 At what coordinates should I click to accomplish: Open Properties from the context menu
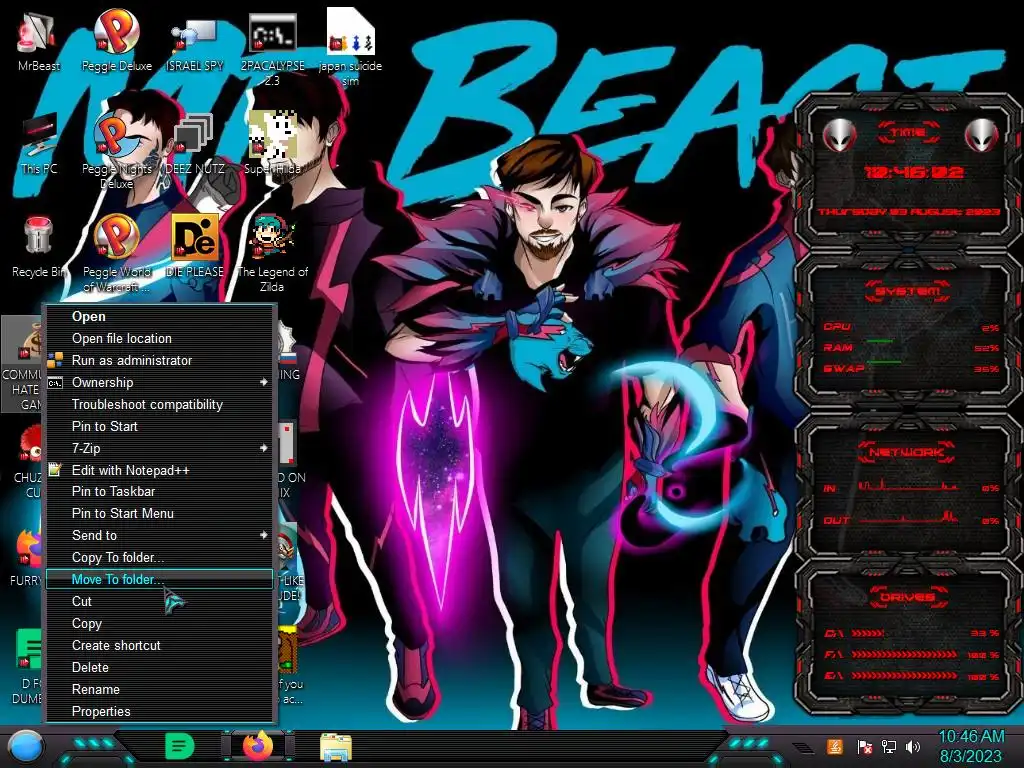[x=159, y=711]
